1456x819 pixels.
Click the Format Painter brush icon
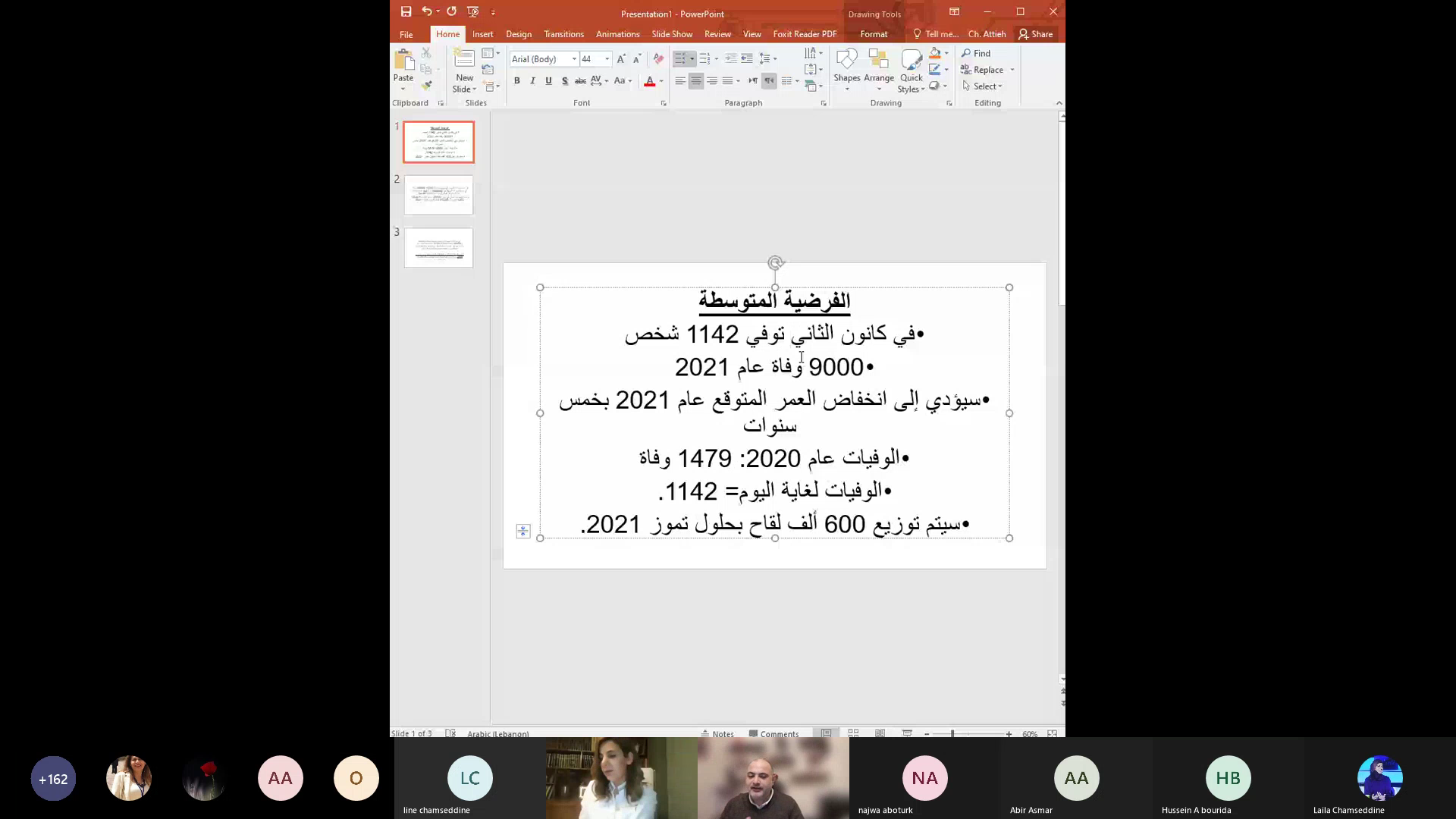pyautogui.click(x=426, y=86)
